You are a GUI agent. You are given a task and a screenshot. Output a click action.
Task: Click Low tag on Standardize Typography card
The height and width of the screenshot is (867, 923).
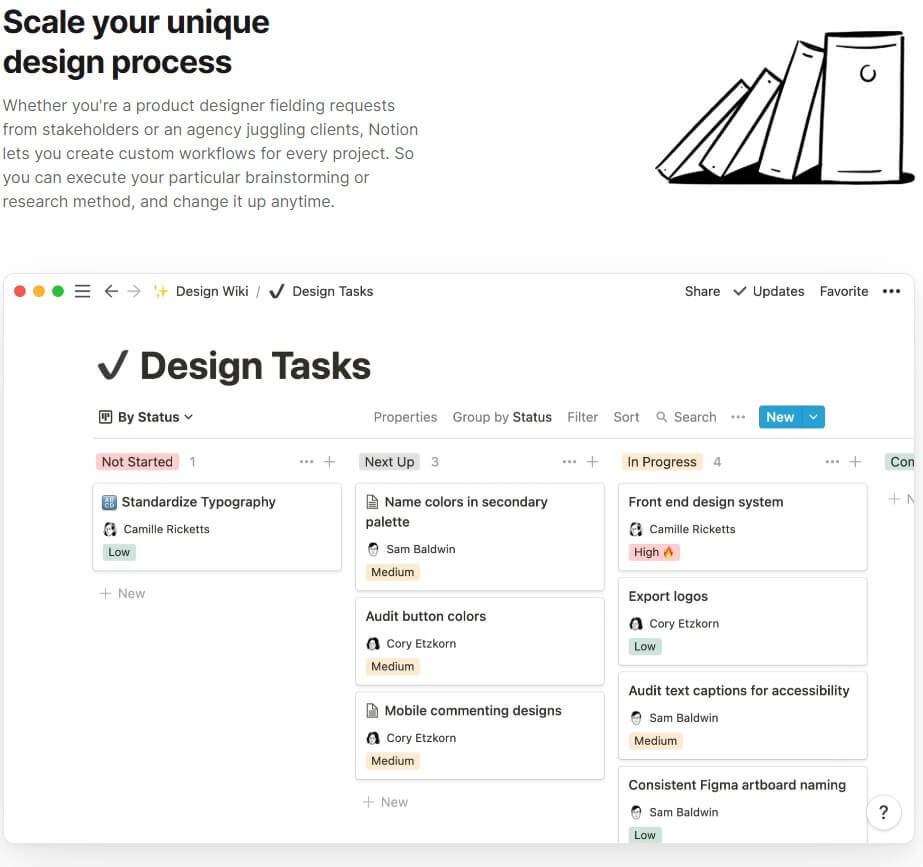[119, 552]
